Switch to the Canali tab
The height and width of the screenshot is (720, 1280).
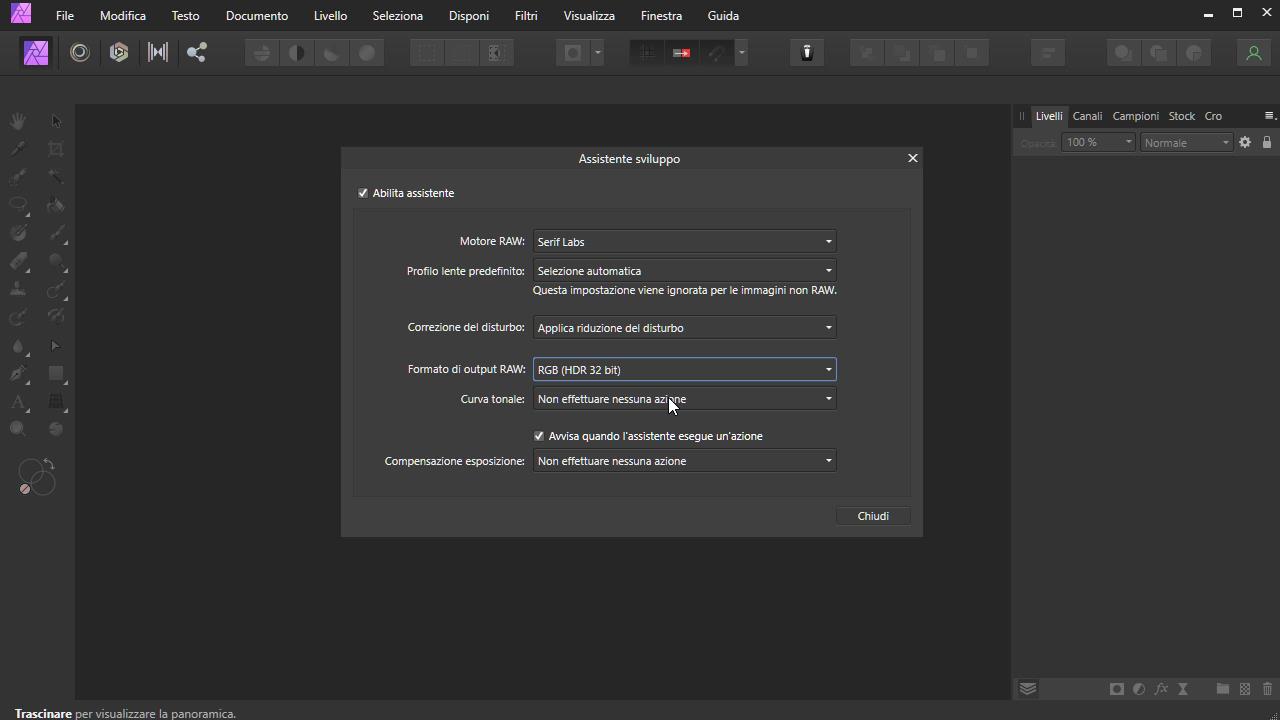pos(1087,116)
